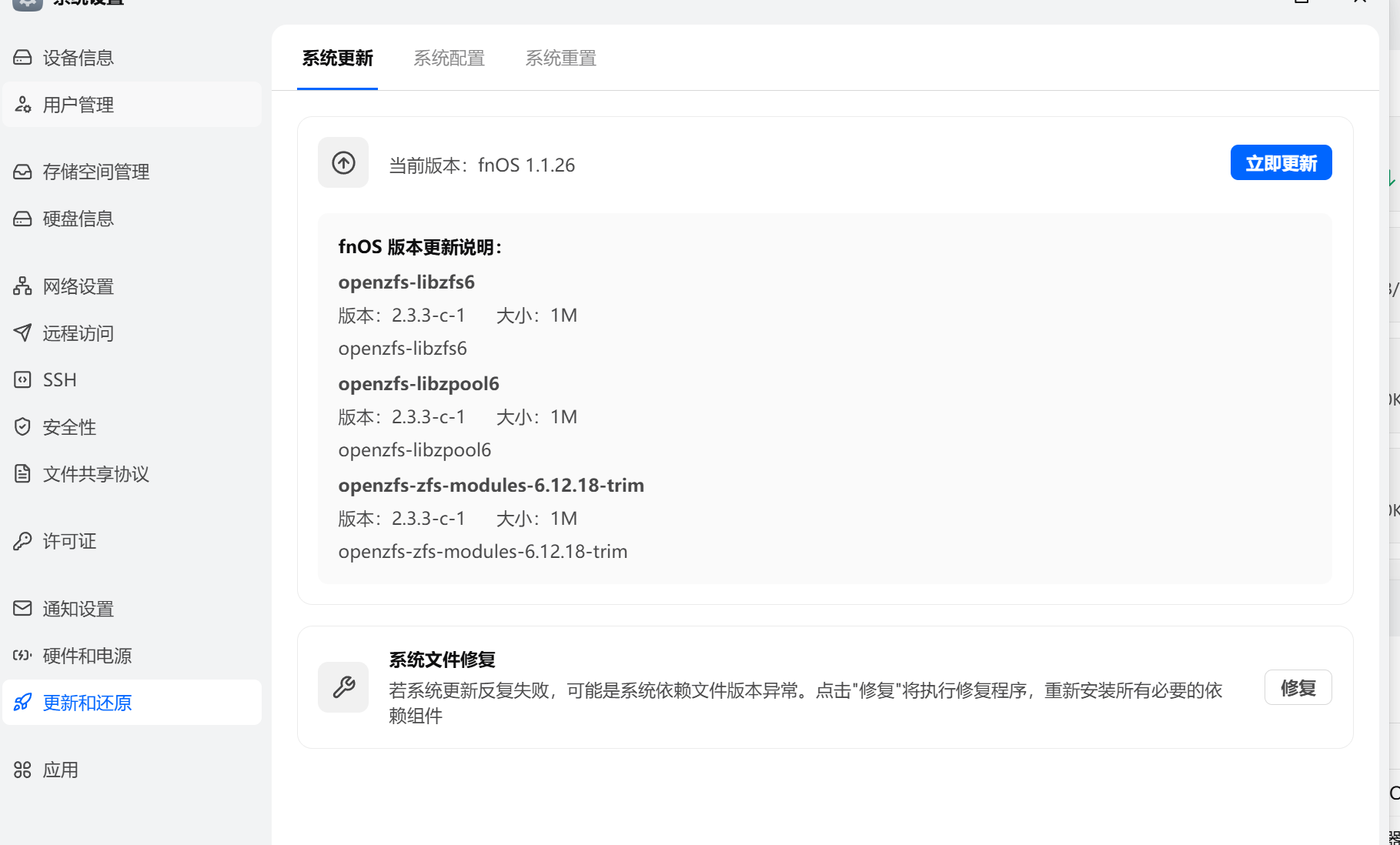1400x845 pixels.
Task: Click the Applications (应用) grid icon
Action: tap(22, 770)
